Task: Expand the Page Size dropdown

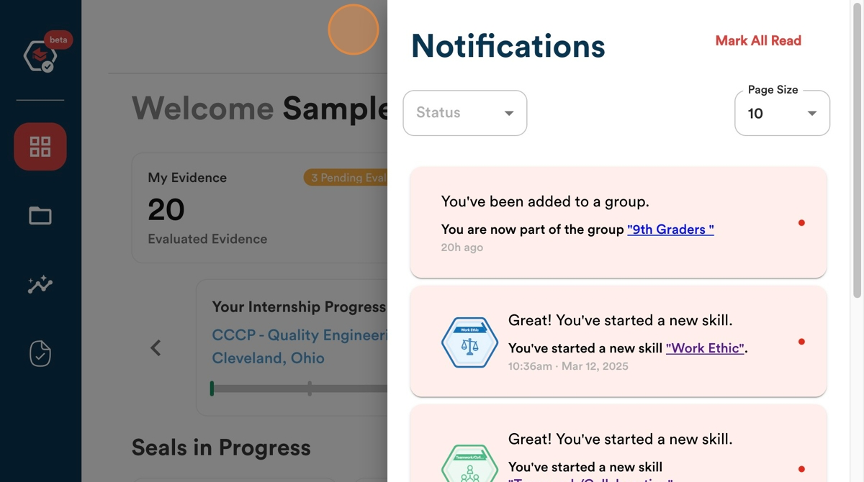Action: pos(782,113)
